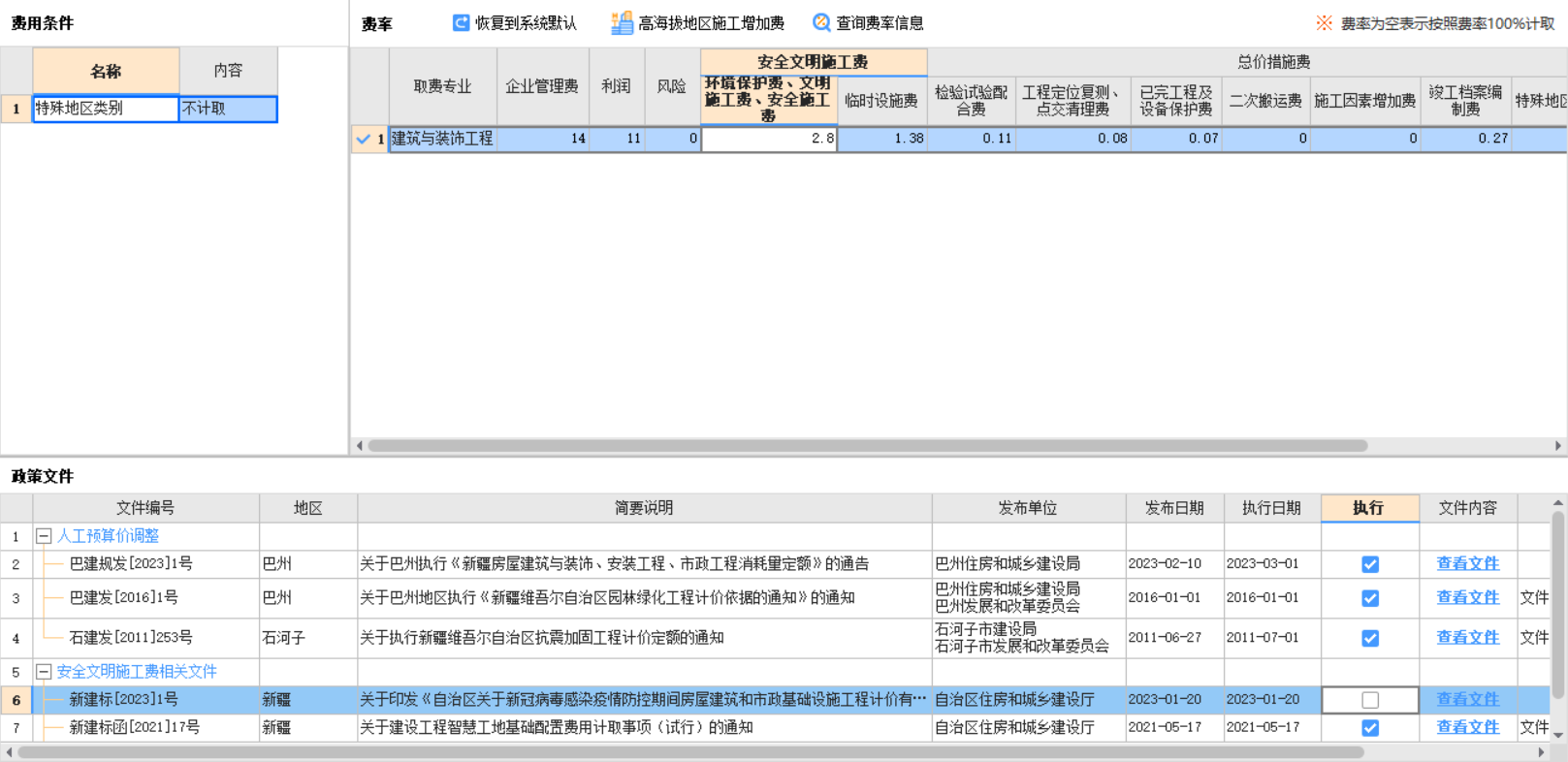Click the 0.27 completion archive fee cell

pyautogui.click(x=1465, y=139)
